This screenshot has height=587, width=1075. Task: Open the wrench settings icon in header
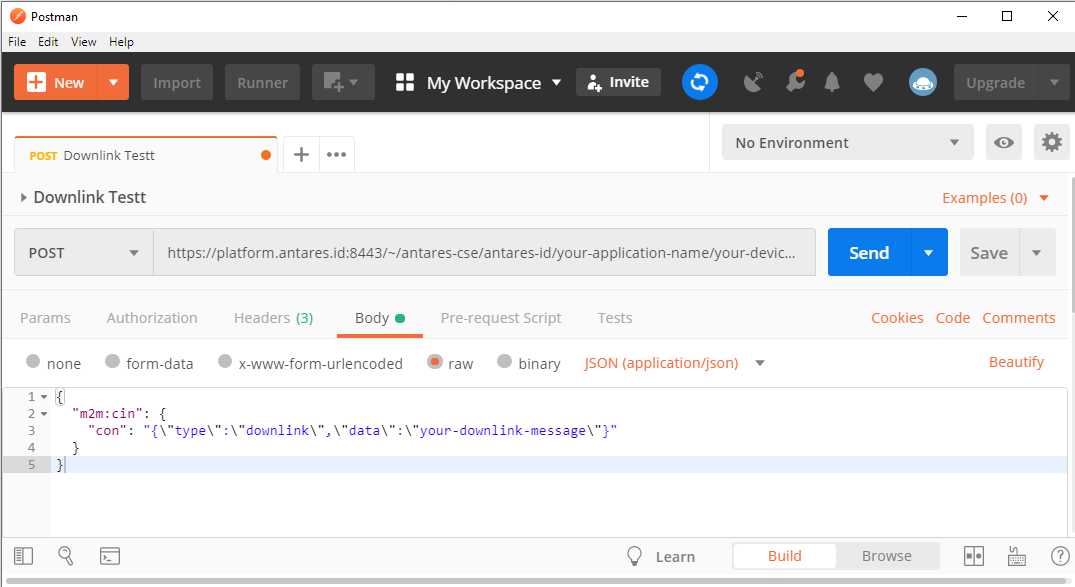coord(795,82)
